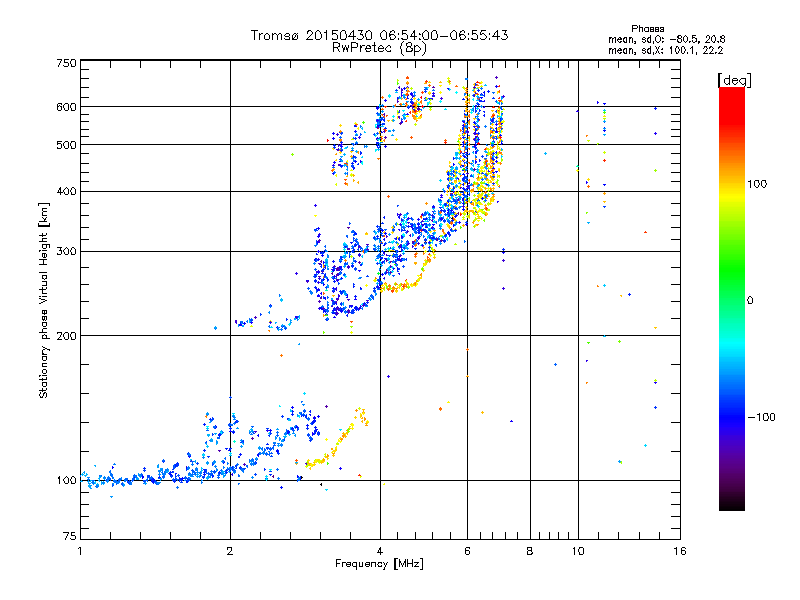Click the y-axis tick label "200"
The height and width of the screenshot is (600, 800).
pyautogui.click(x=66, y=336)
